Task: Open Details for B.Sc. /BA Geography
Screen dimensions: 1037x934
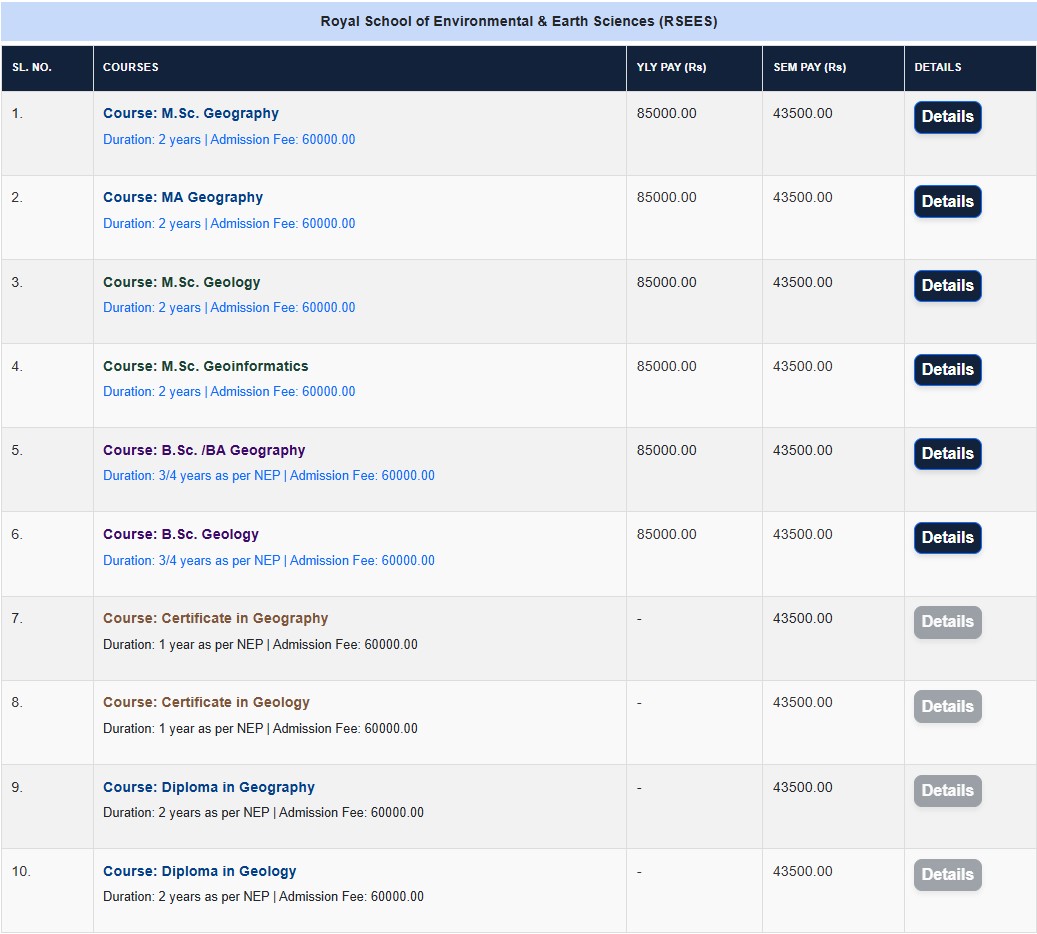Action: (x=947, y=454)
